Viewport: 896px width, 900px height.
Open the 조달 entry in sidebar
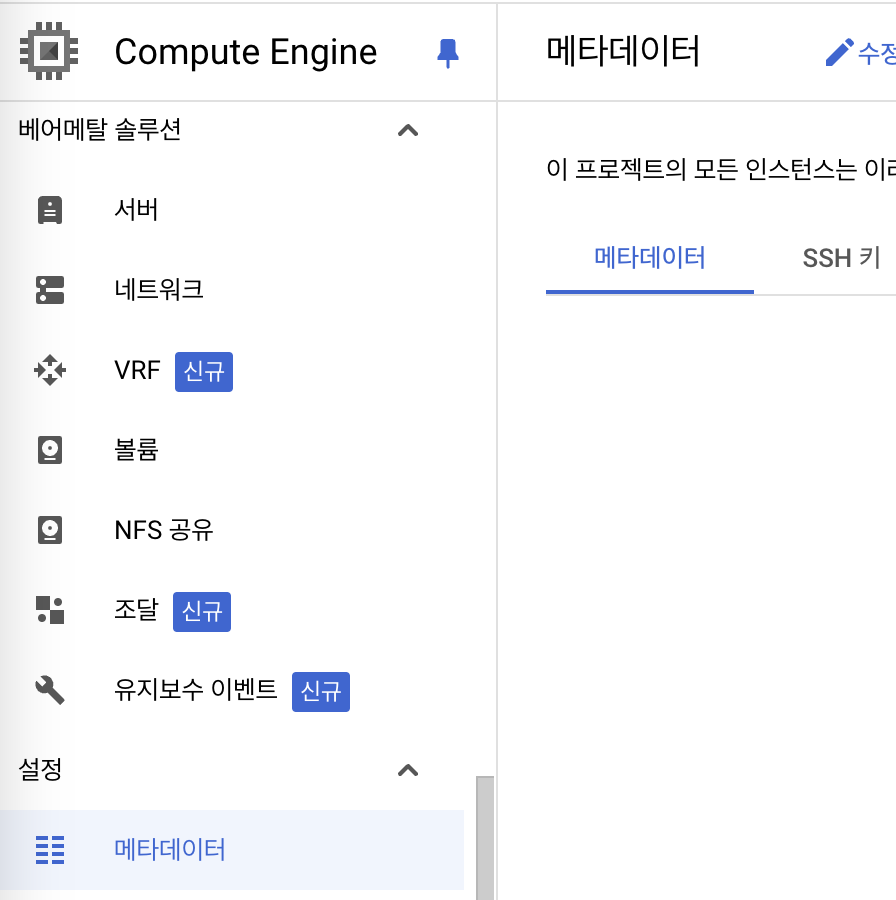click(x=136, y=611)
